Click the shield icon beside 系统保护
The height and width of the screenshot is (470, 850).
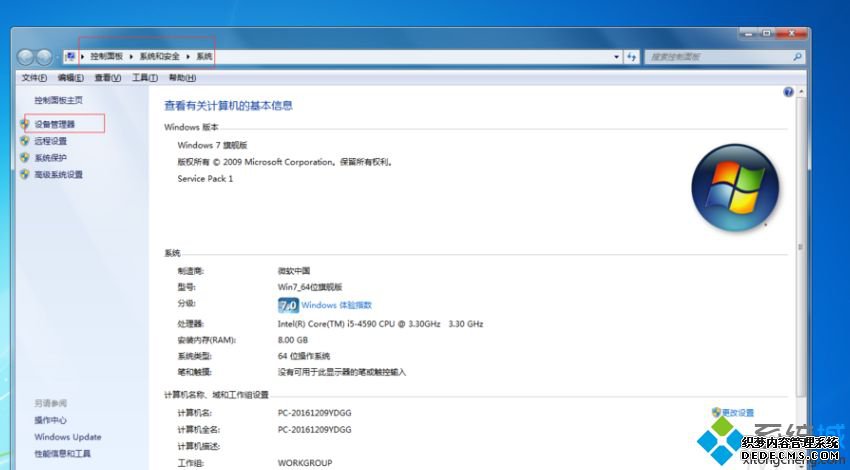[25, 158]
